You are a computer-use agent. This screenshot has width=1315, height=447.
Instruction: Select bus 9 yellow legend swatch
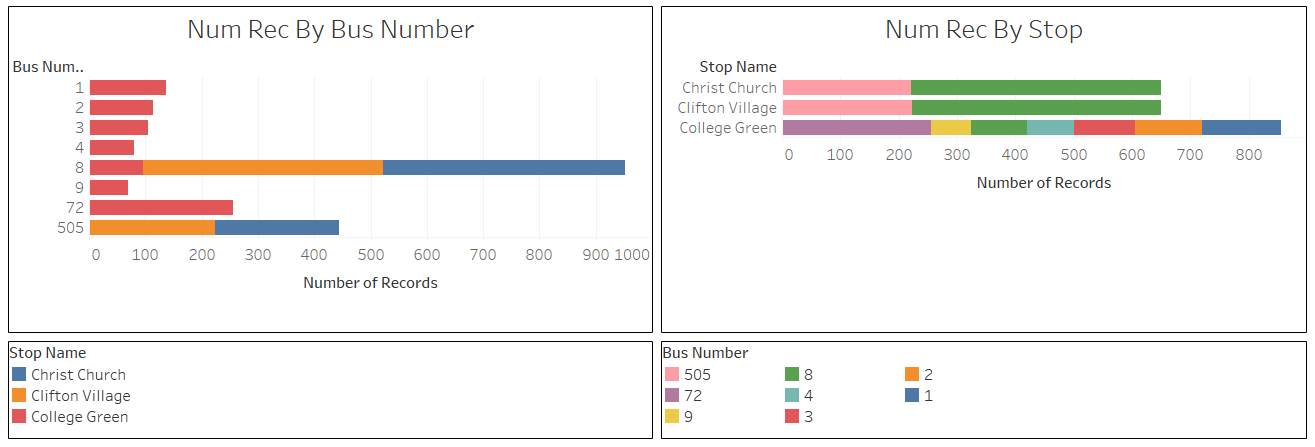(672, 416)
